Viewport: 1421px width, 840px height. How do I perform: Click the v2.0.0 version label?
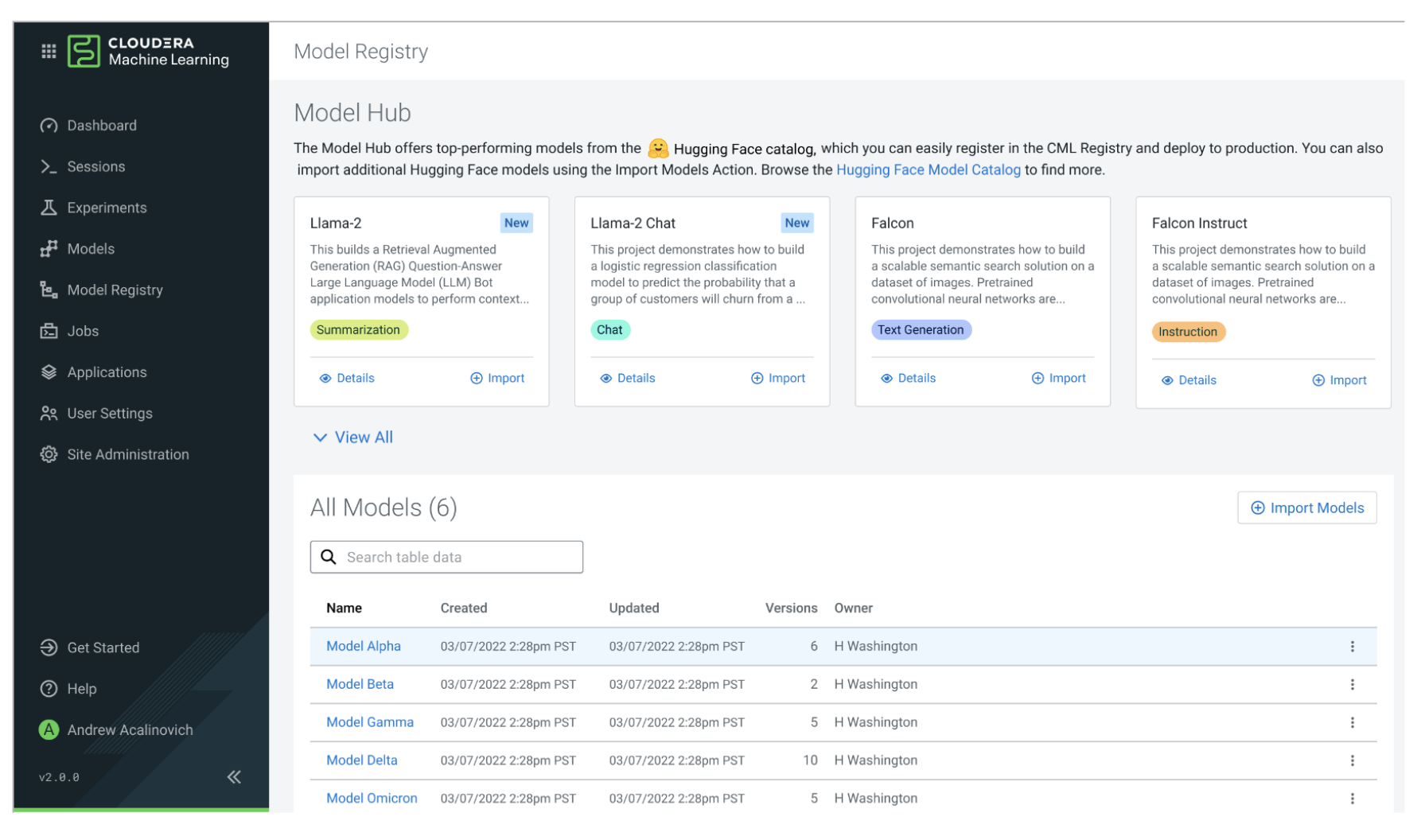pyautogui.click(x=60, y=778)
